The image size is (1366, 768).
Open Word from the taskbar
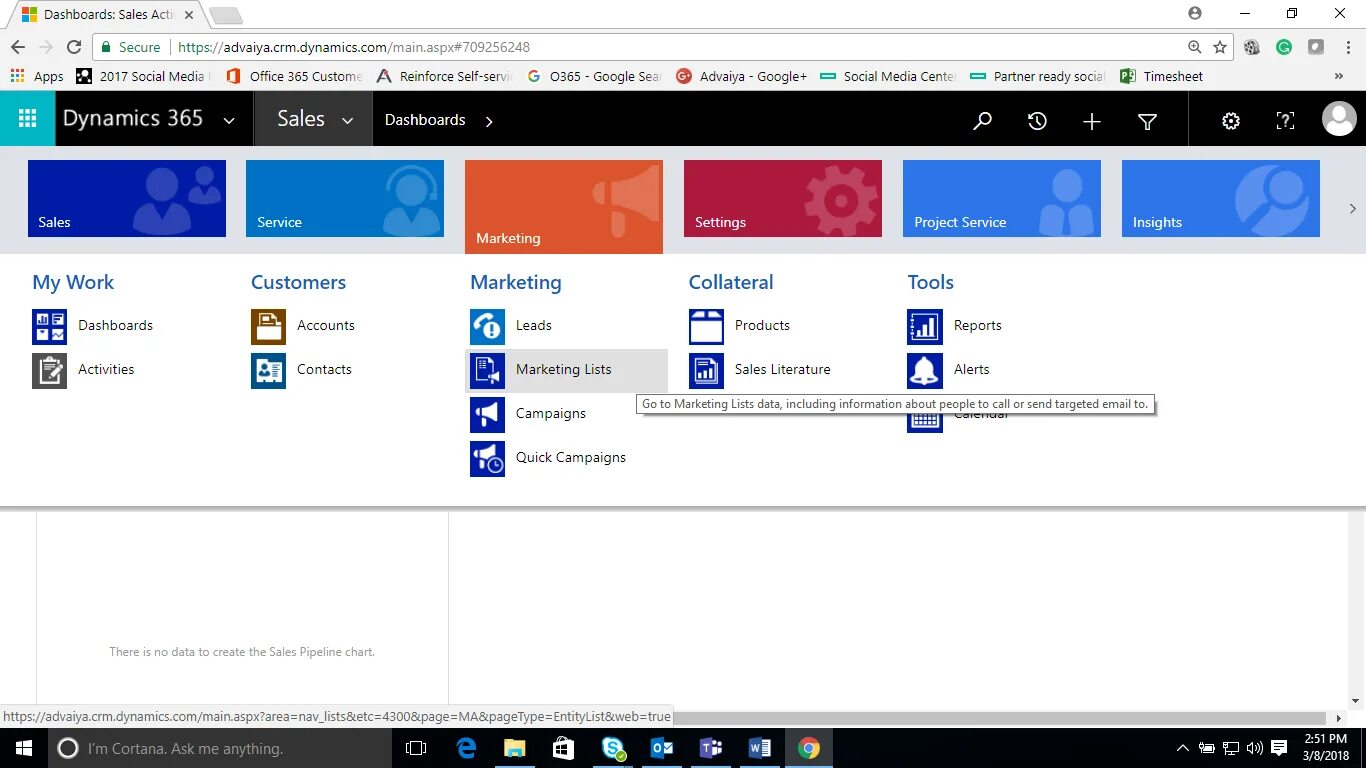(759, 748)
